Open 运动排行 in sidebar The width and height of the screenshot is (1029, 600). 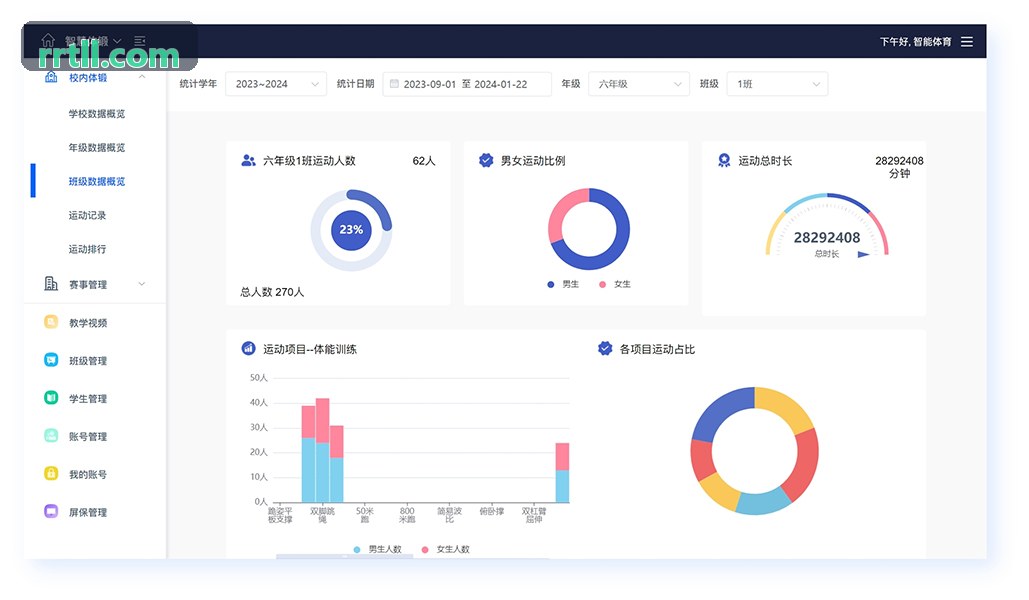click(87, 249)
